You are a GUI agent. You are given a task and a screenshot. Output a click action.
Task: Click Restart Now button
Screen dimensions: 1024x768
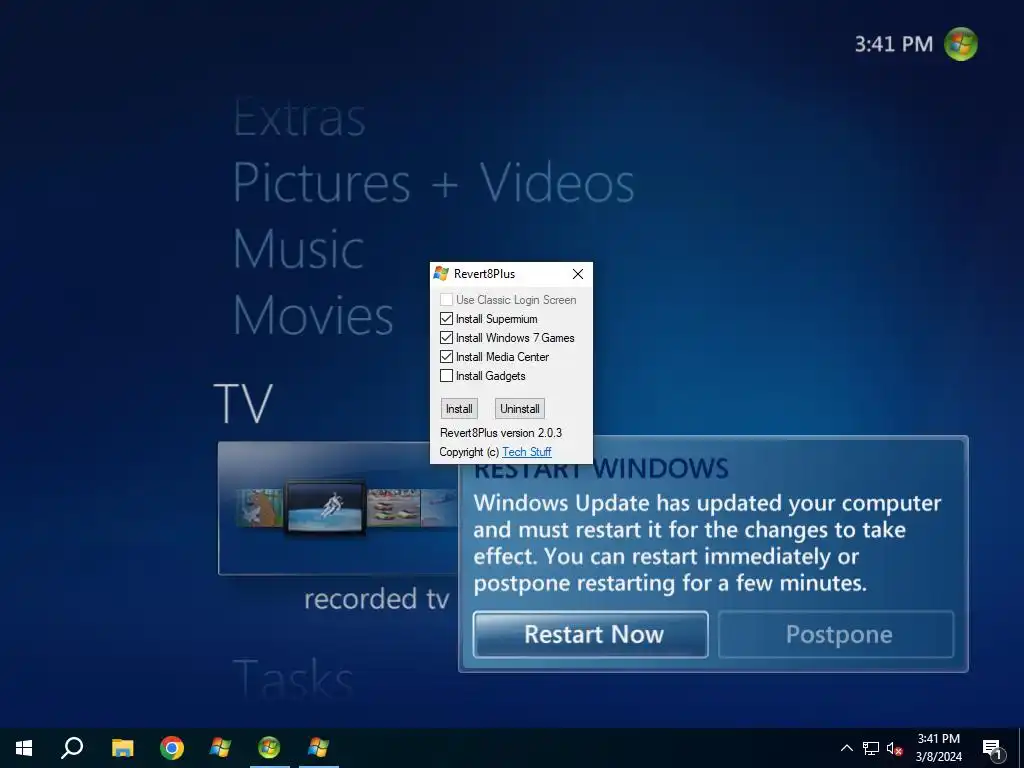(x=591, y=634)
